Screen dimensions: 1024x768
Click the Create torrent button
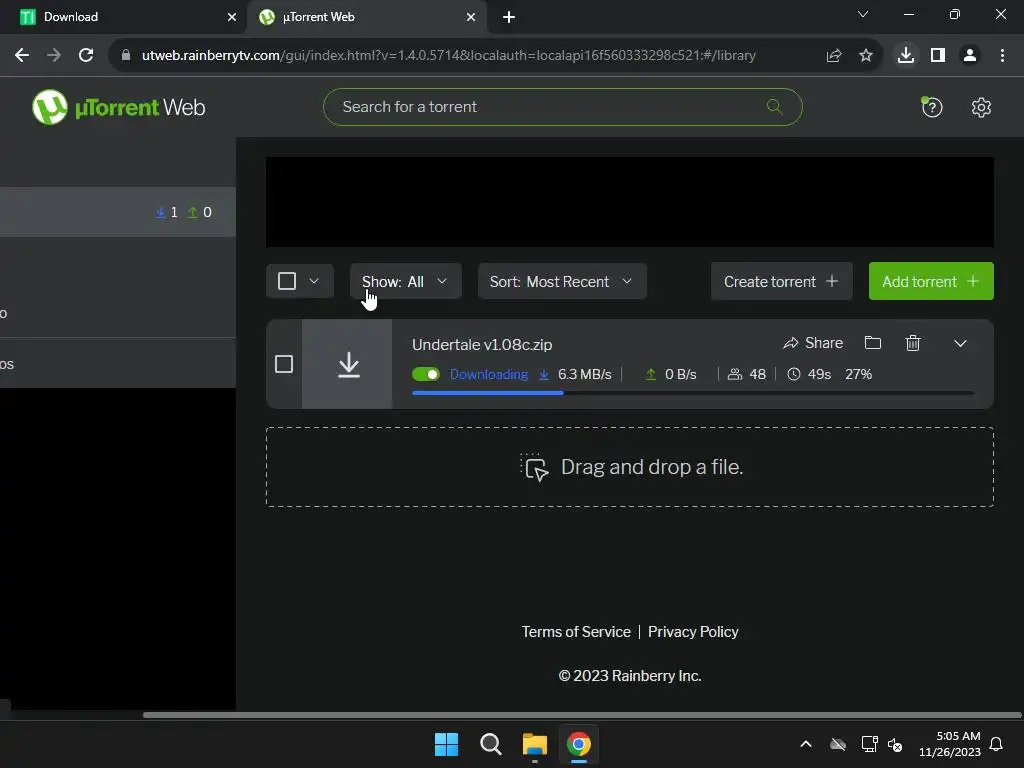point(782,281)
